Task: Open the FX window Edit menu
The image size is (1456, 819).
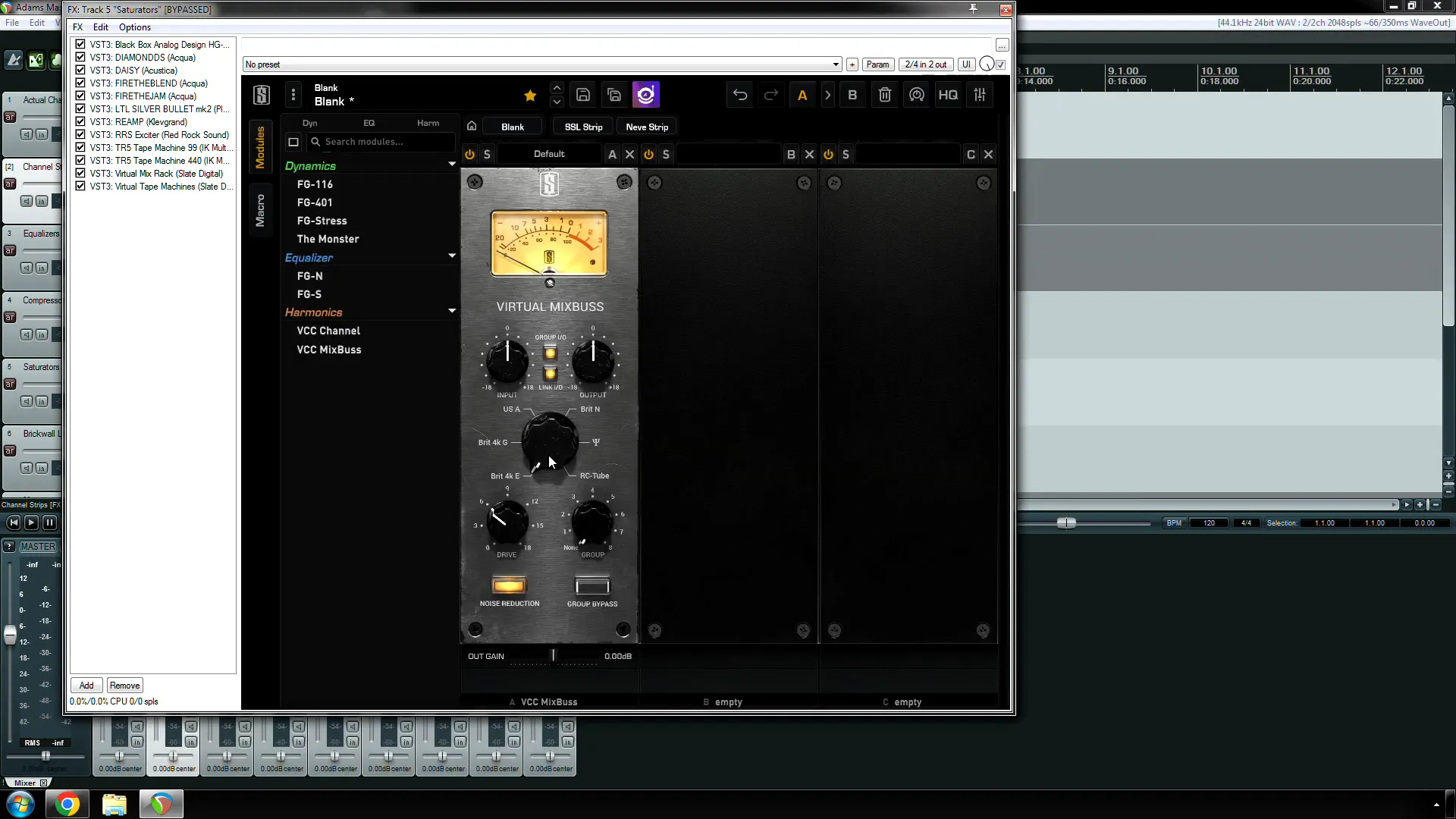Action: (100, 27)
